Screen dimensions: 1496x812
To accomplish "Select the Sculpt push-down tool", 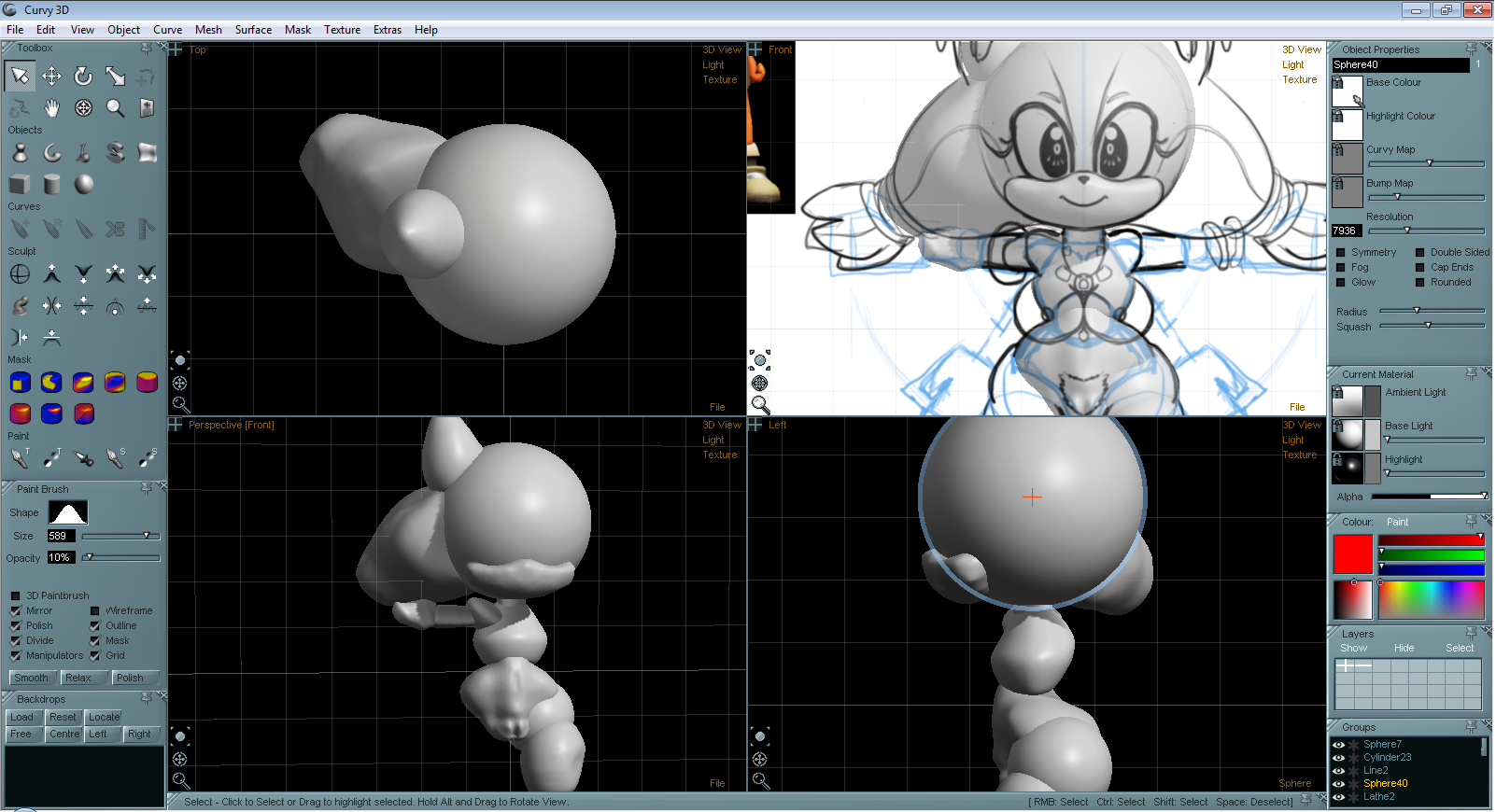I will (x=83, y=273).
